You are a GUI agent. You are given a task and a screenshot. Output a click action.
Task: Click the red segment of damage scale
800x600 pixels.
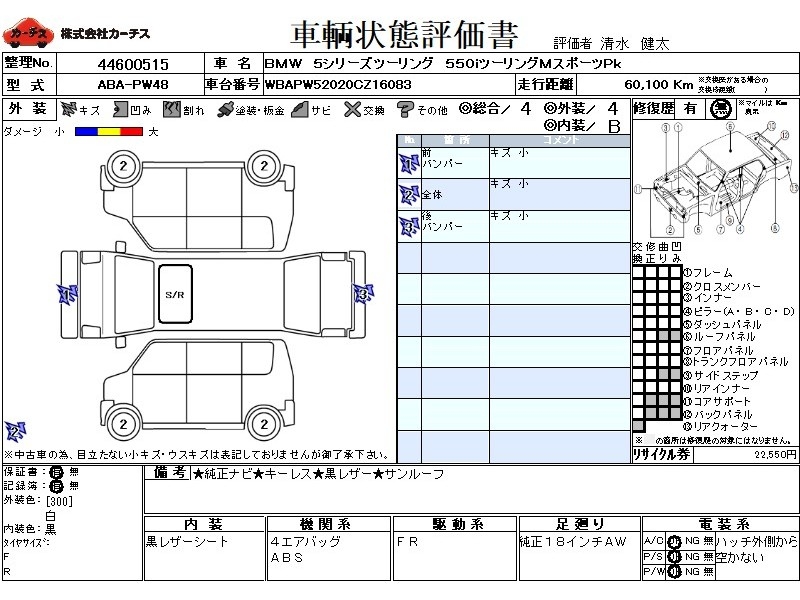(x=132, y=132)
